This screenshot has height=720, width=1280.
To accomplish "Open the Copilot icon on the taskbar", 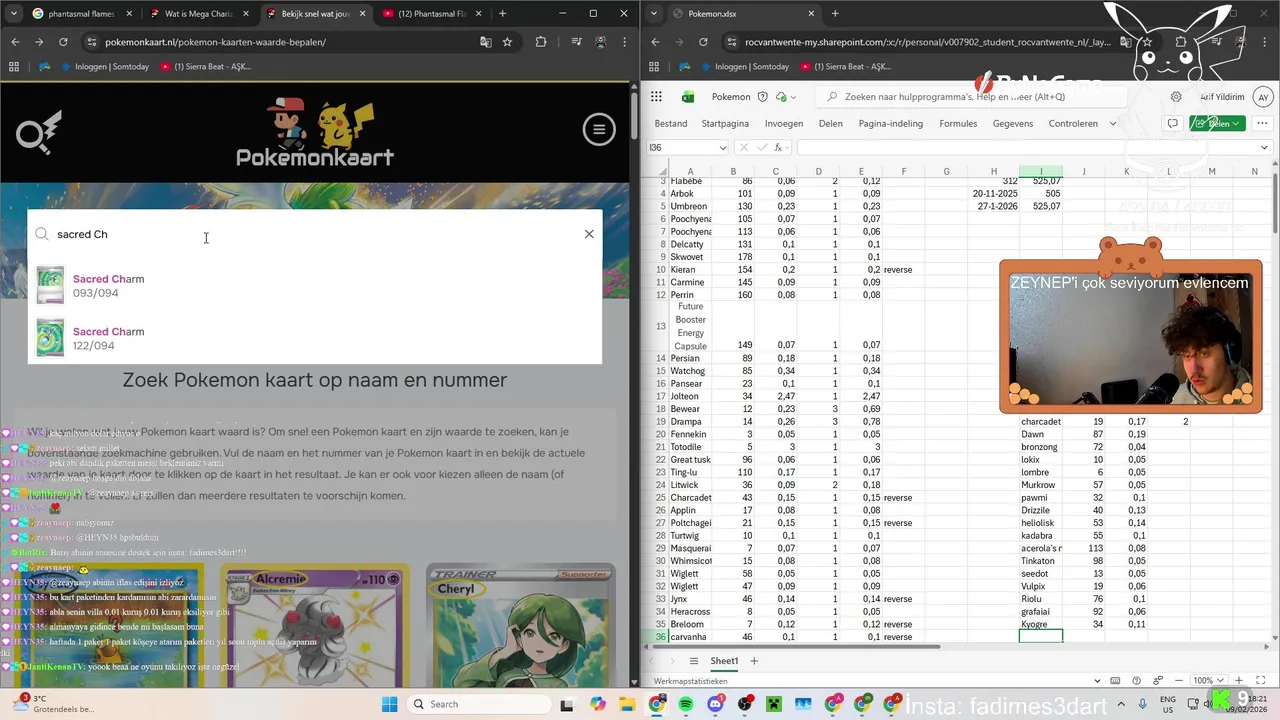I will pos(598,704).
